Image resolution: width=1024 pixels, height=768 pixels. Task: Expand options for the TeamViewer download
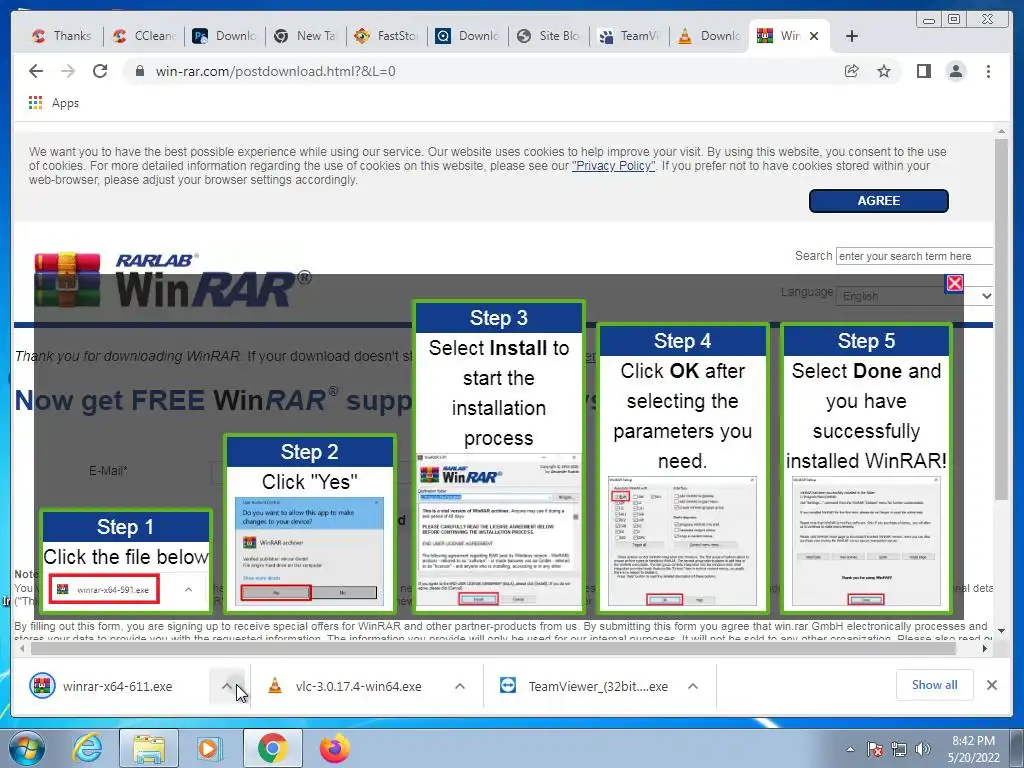click(693, 686)
